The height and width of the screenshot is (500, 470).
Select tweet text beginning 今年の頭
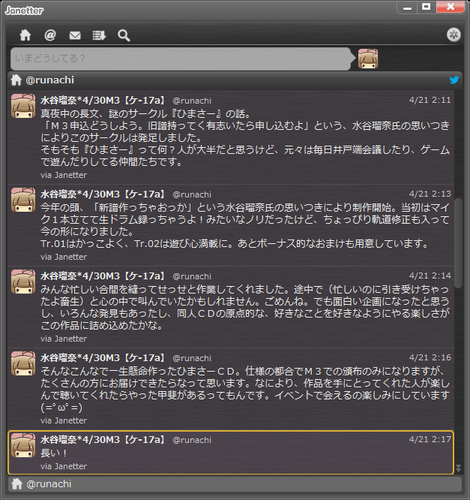tap(245, 226)
